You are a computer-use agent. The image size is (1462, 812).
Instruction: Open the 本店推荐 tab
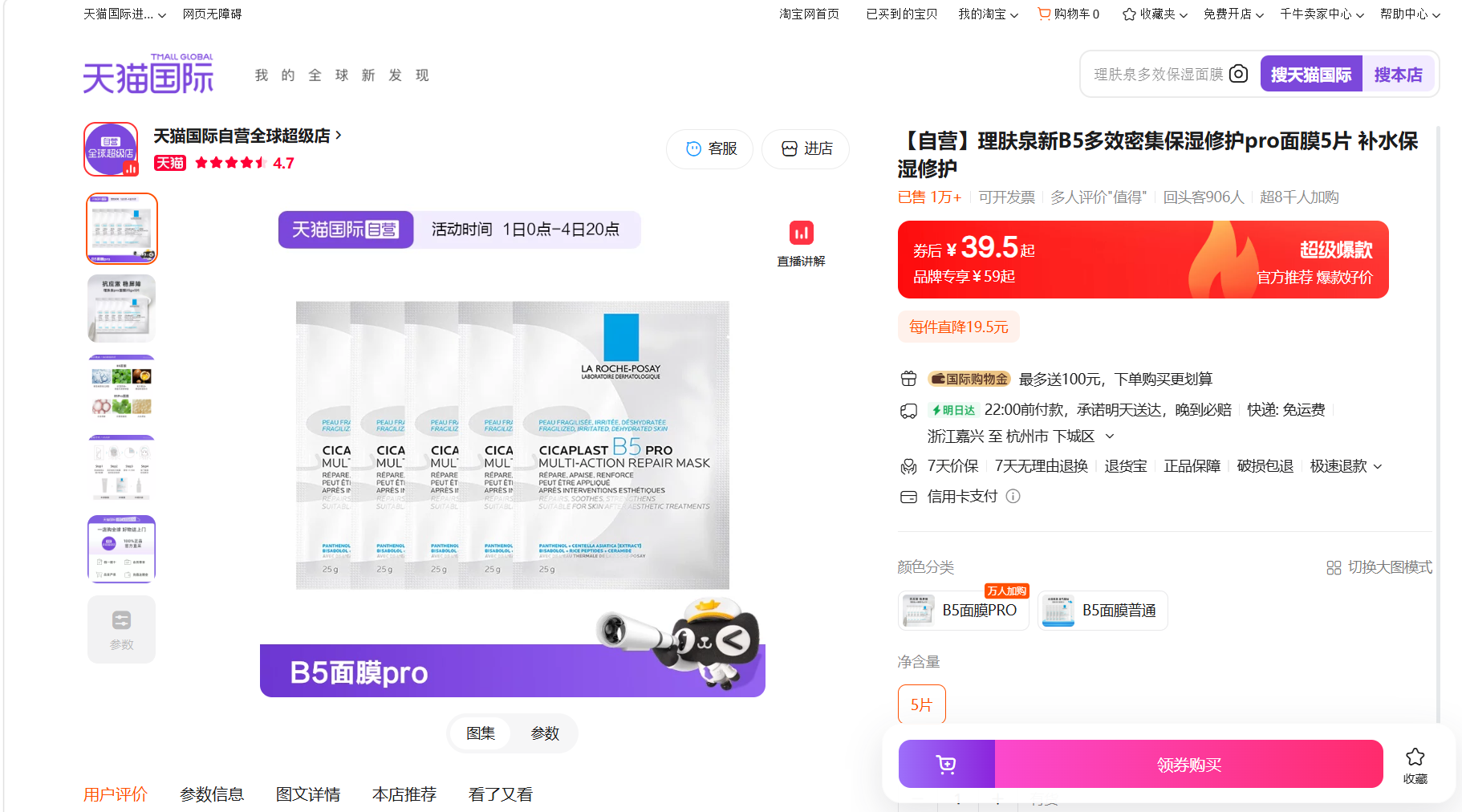404,794
